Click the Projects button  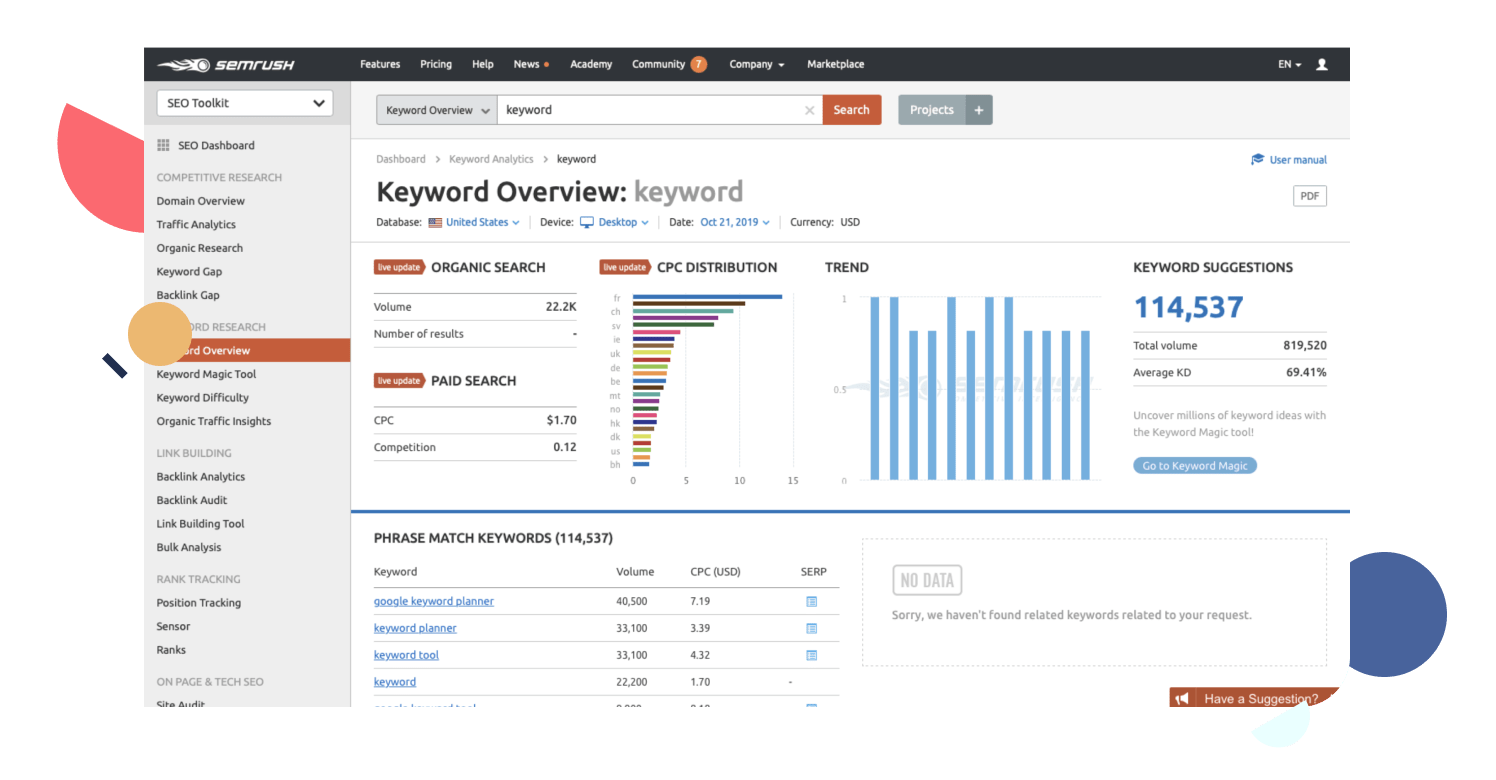click(932, 110)
